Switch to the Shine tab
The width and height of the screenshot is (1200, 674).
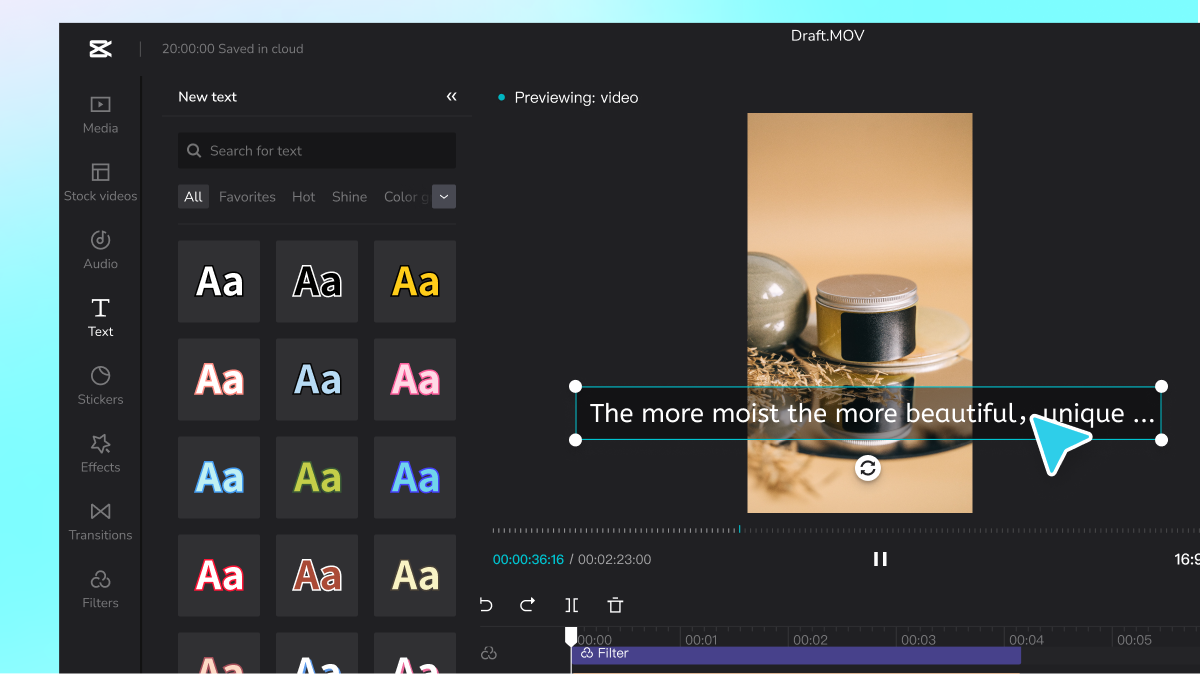click(x=349, y=197)
